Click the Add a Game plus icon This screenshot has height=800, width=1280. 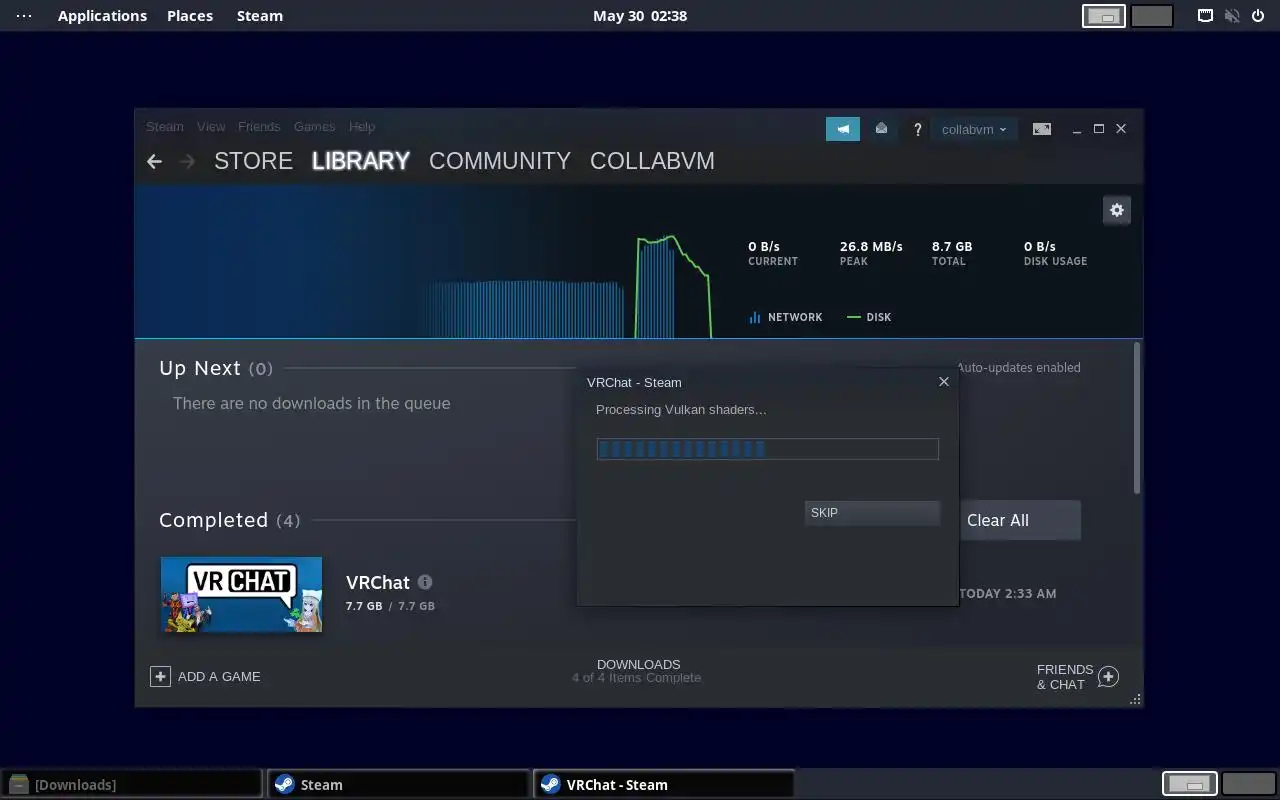pyautogui.click(x=160, y=677)
